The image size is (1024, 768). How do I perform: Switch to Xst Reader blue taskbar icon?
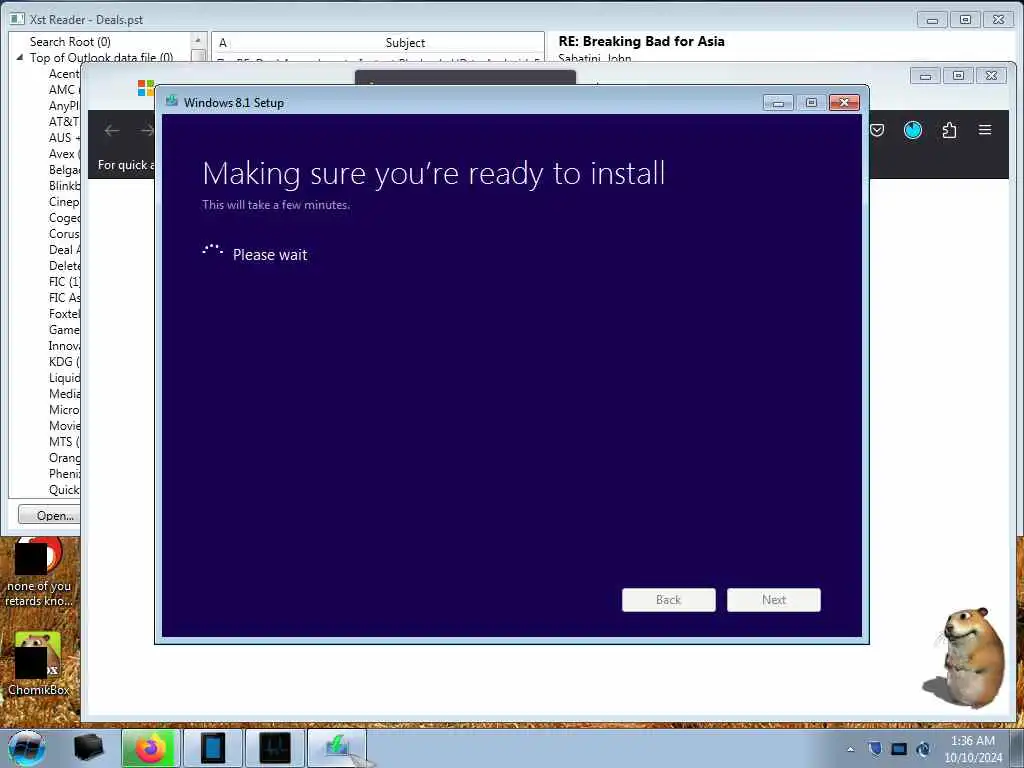(x=212, y=748)
